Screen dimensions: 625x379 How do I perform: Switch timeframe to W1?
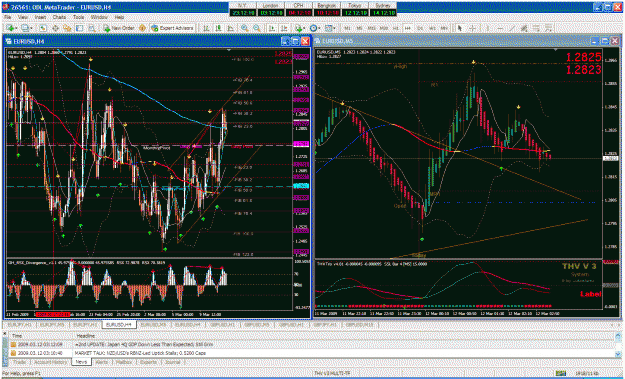432,28
